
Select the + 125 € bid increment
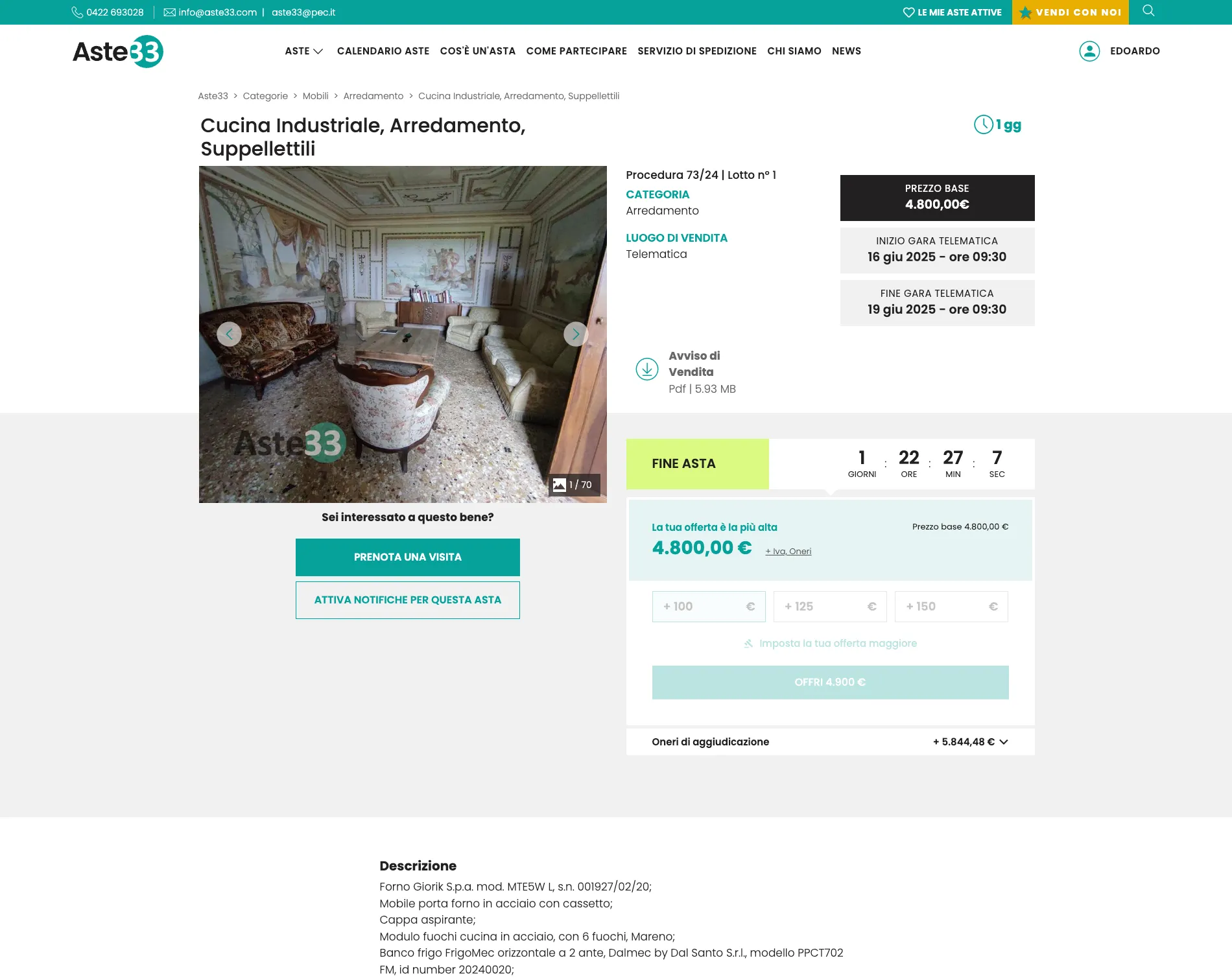830,607
